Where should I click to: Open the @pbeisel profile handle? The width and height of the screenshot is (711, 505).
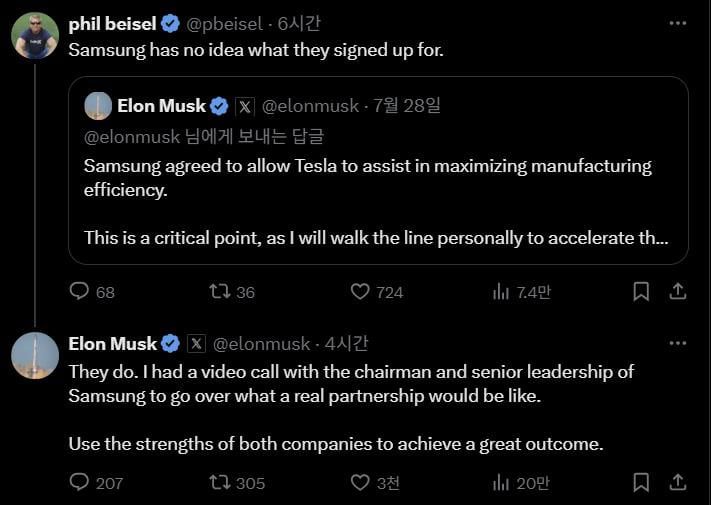[x=227, y=23]
